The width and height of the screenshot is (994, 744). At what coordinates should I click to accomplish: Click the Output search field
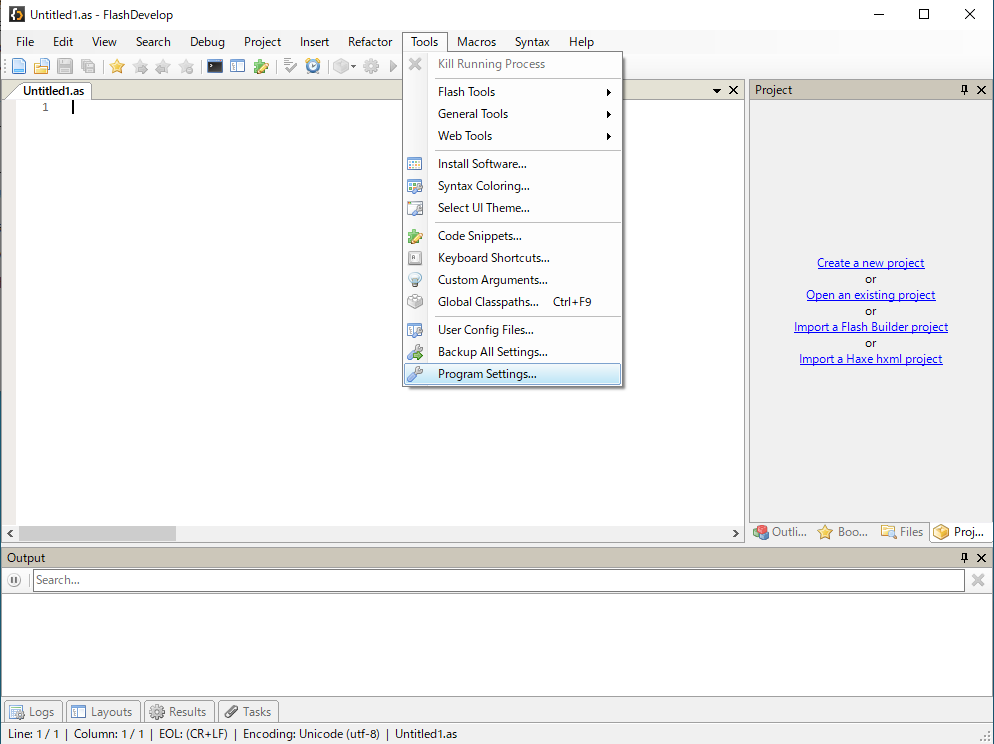[x=499, y=580]
